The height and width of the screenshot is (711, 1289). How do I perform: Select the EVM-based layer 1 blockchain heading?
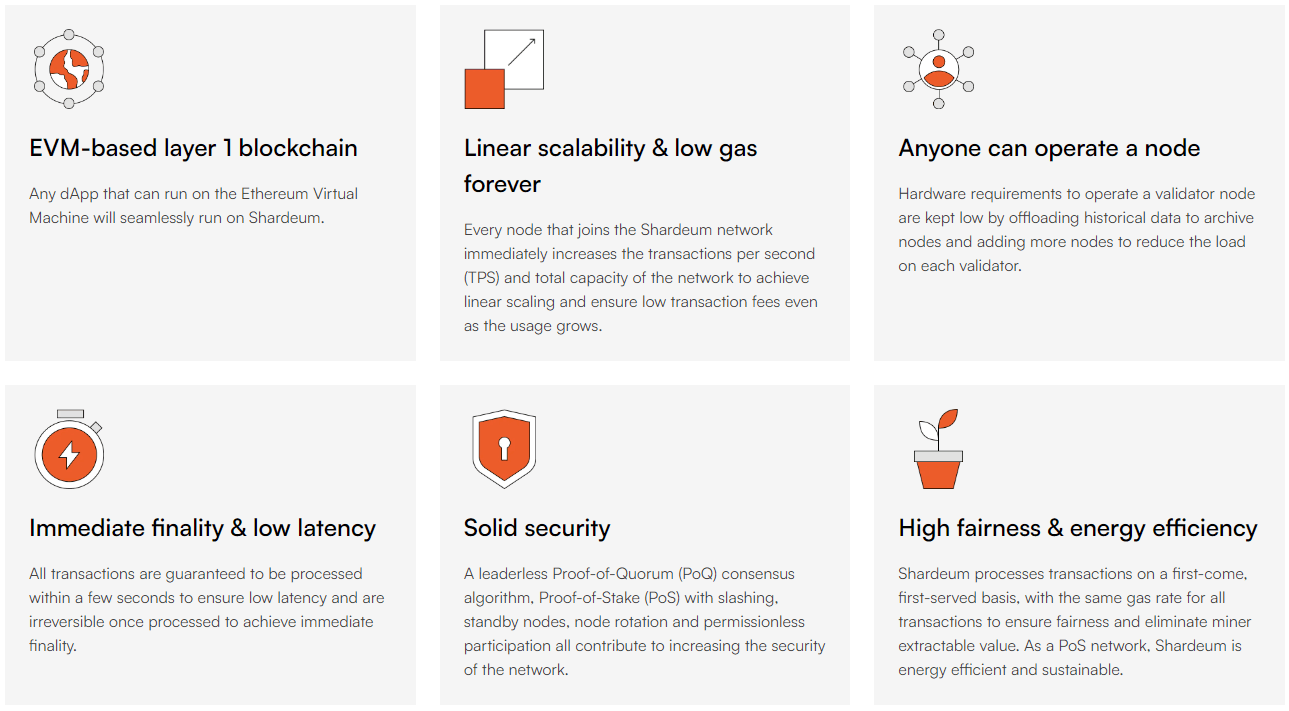point(193,148)
